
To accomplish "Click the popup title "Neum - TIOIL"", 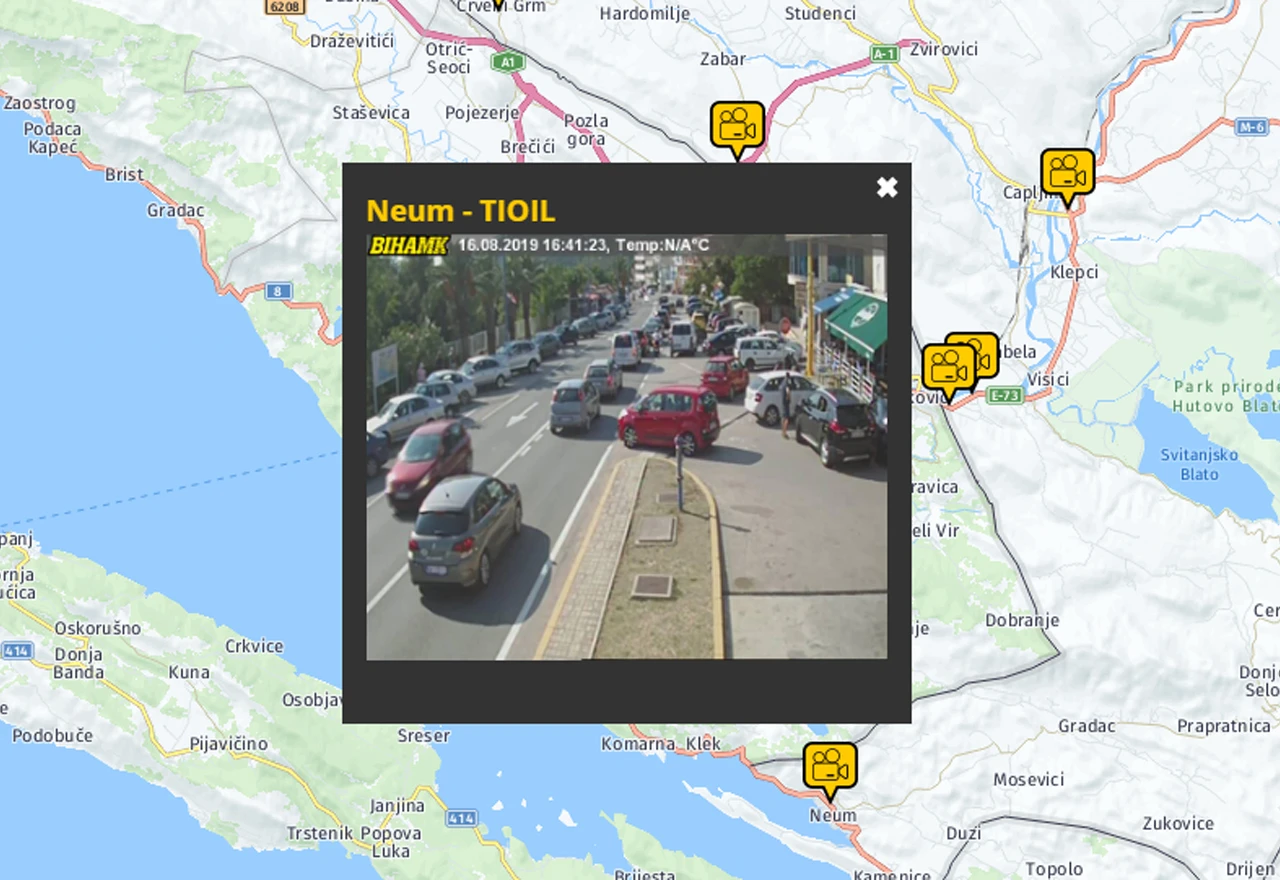I will tap(460, 211).
